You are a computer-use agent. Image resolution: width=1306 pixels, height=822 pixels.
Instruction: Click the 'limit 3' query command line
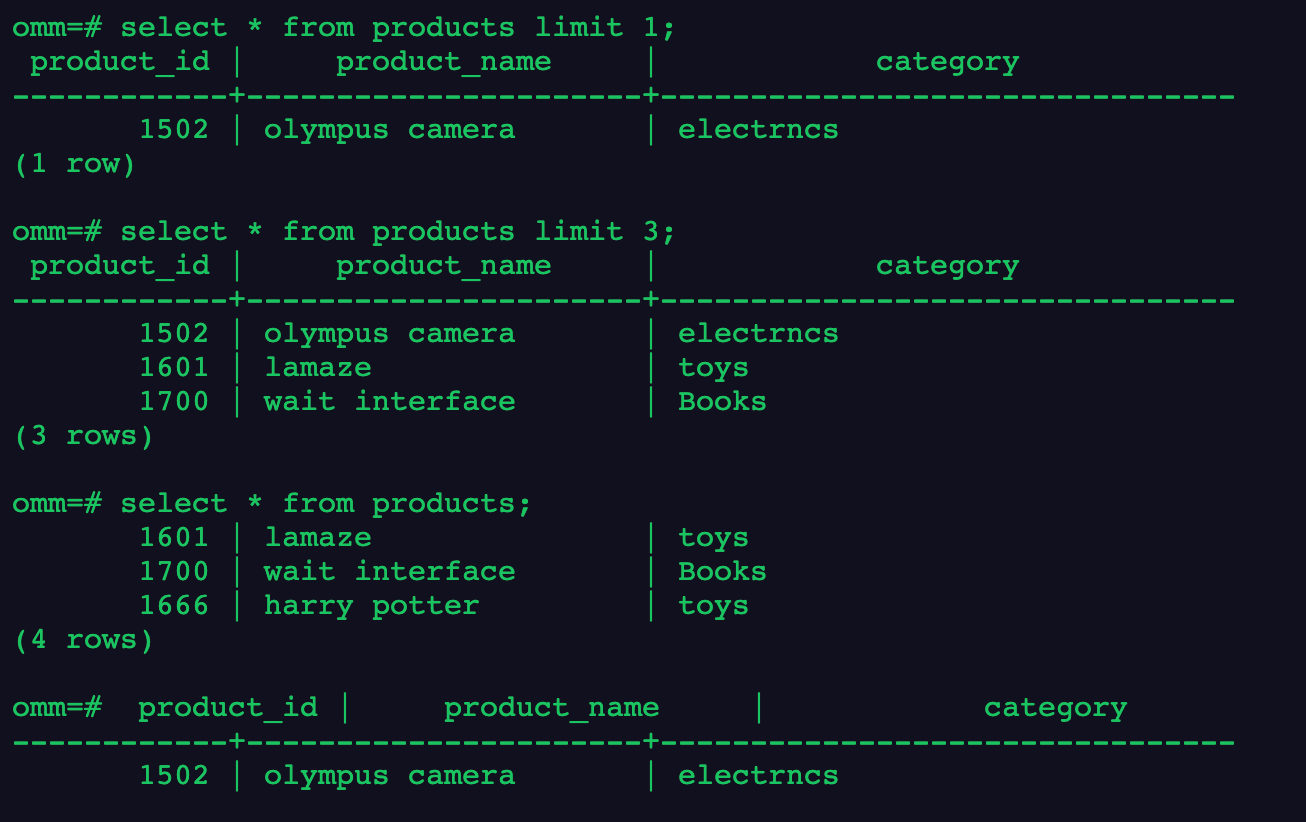pos(344,232)
